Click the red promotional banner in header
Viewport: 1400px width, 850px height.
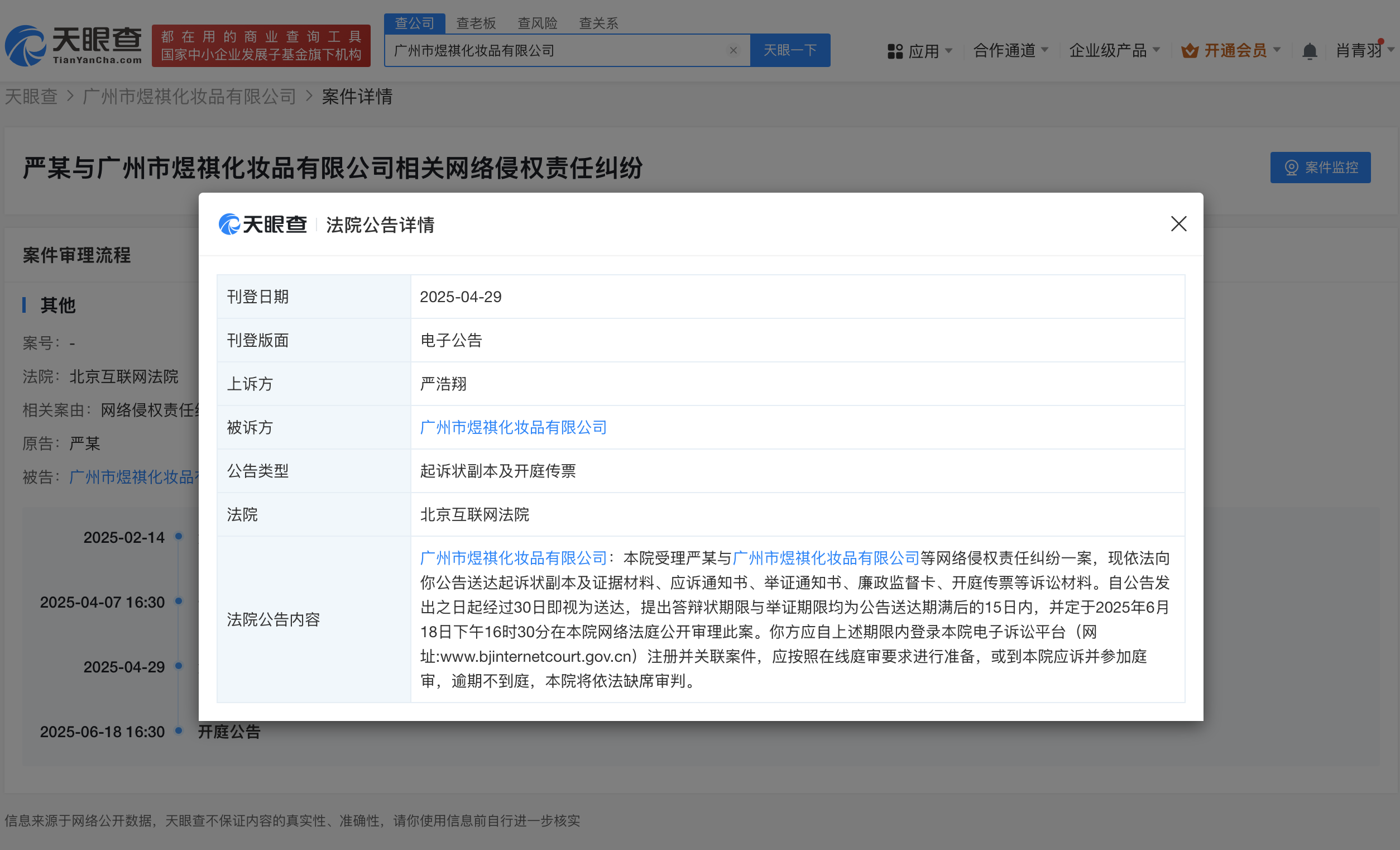click(x=261, y=45)
